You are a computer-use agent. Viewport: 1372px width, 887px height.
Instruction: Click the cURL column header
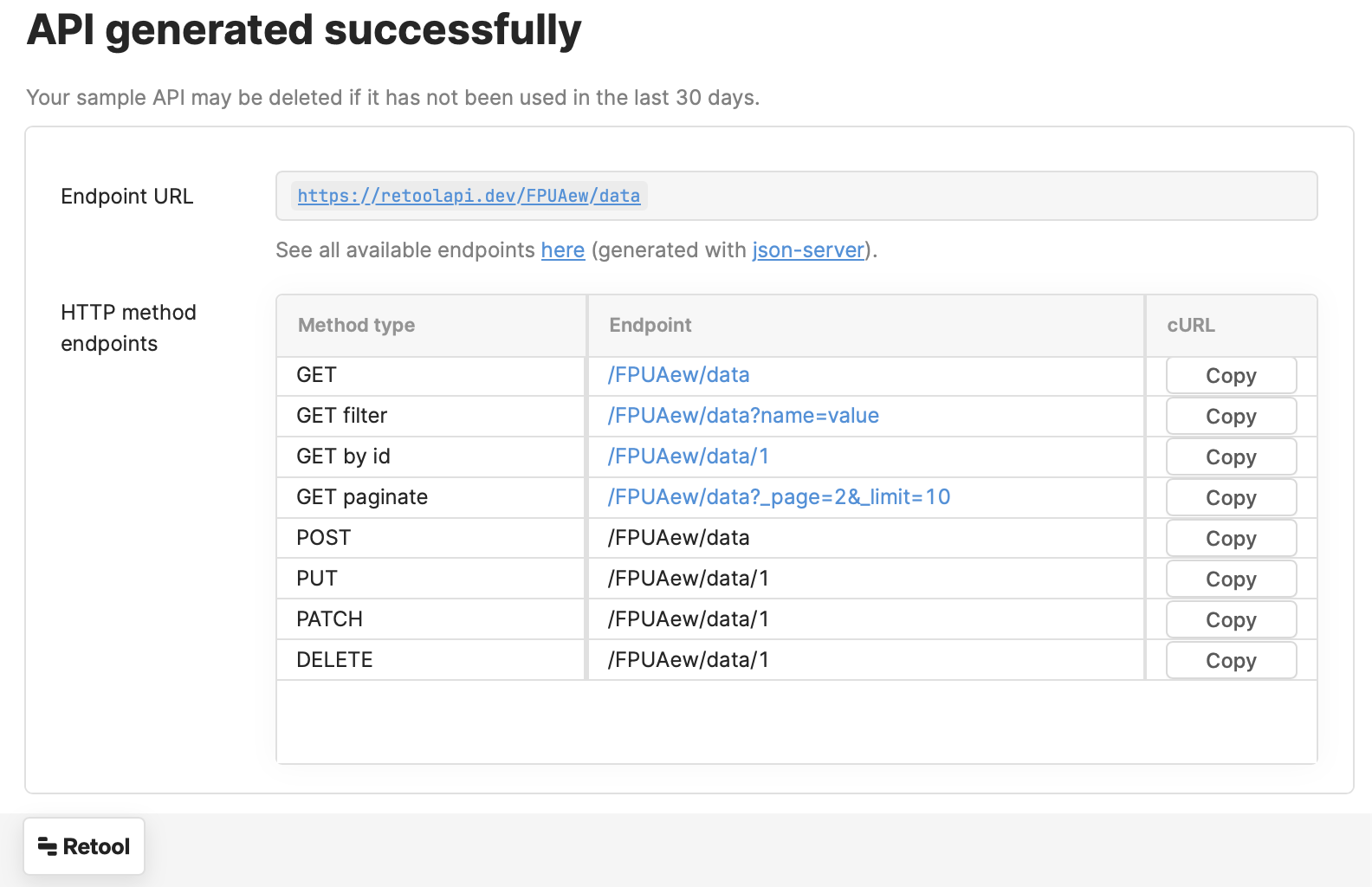pyautogui.click(x=1190, y=326)
